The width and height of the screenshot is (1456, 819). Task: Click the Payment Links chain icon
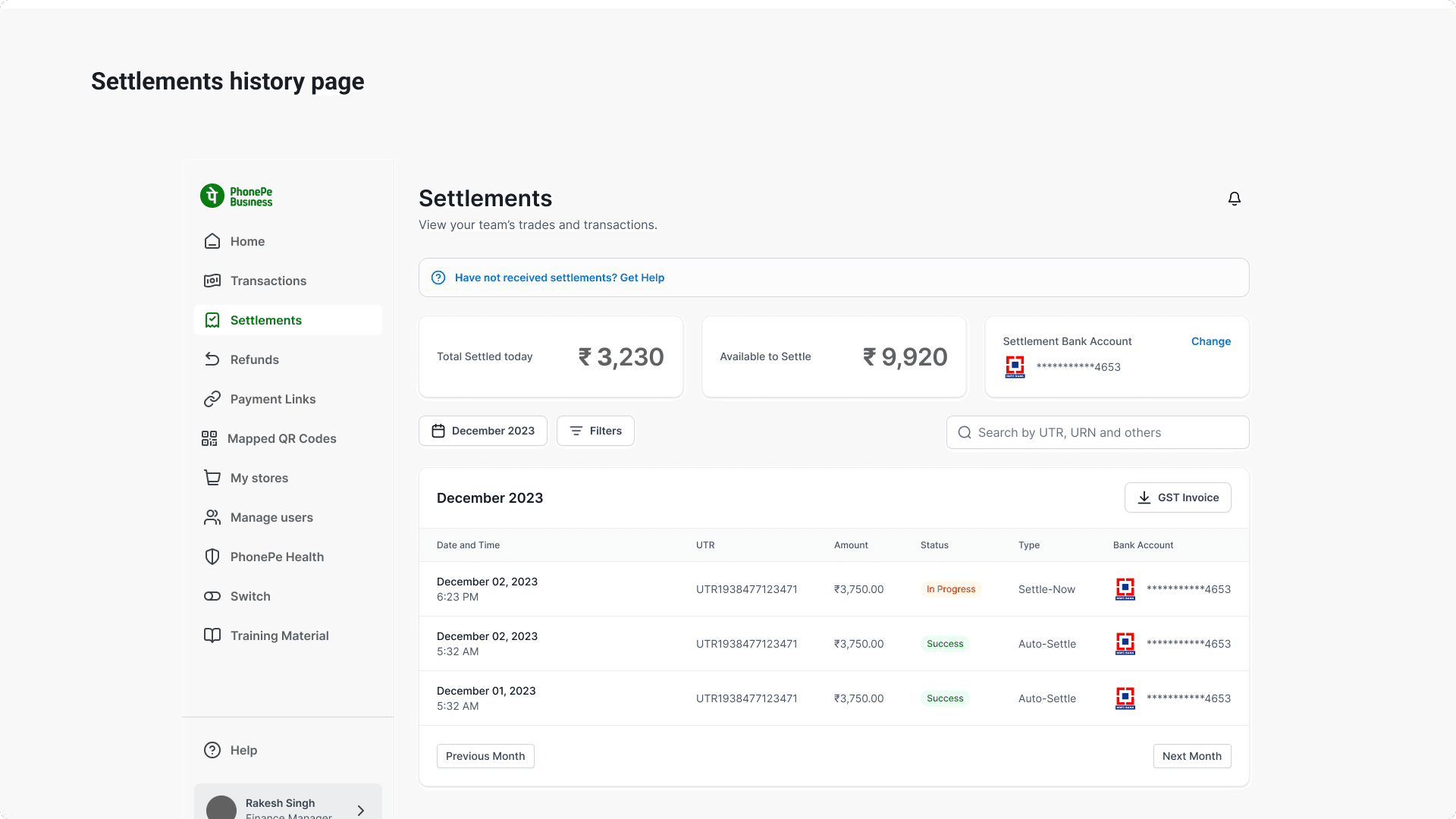tap(212, 399)
